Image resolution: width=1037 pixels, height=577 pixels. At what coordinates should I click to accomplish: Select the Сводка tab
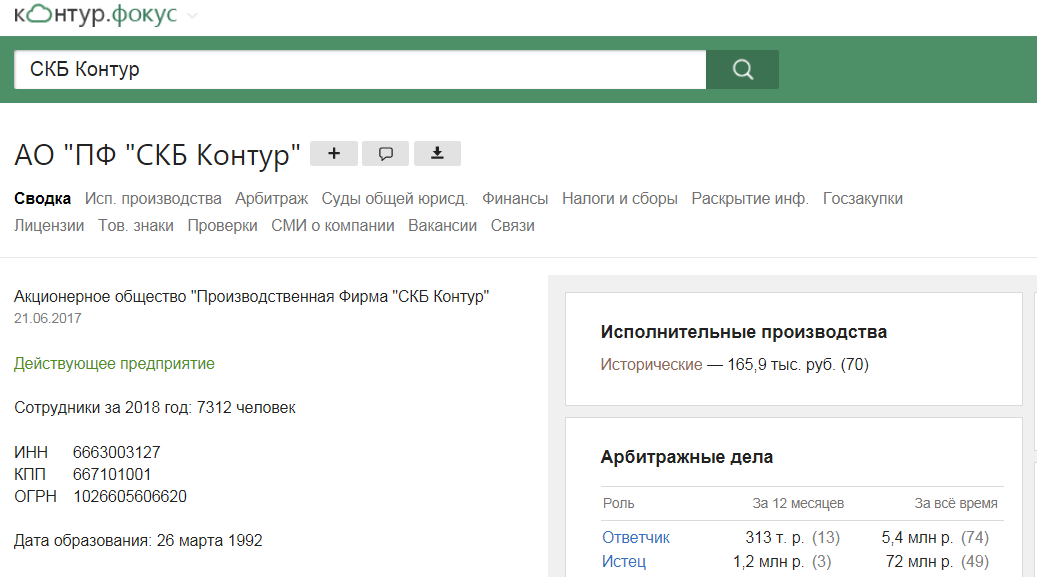click(42, 199)
